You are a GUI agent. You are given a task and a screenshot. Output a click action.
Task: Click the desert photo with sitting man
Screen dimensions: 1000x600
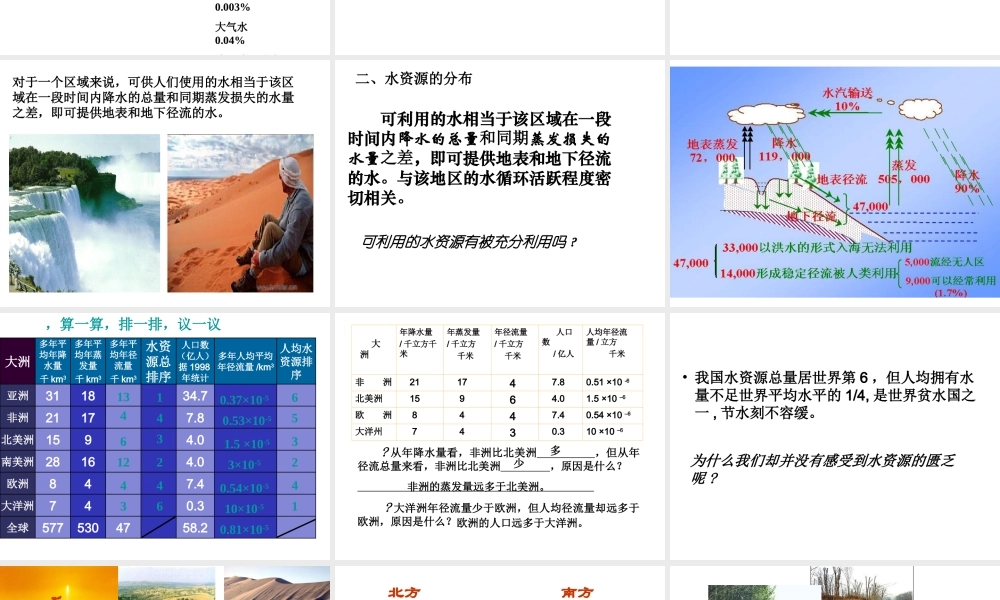pos(240,213)
